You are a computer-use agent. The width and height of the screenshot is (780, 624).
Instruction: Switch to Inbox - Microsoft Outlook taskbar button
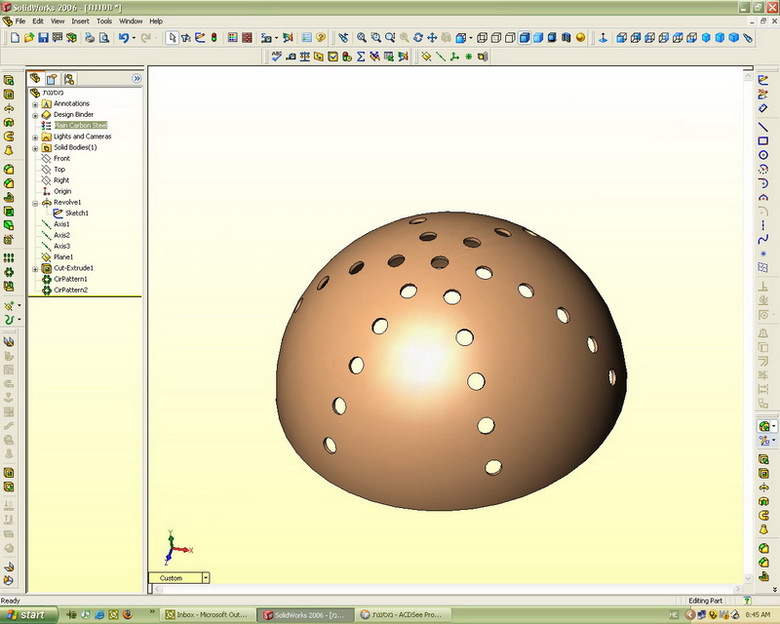coord(205,614)
